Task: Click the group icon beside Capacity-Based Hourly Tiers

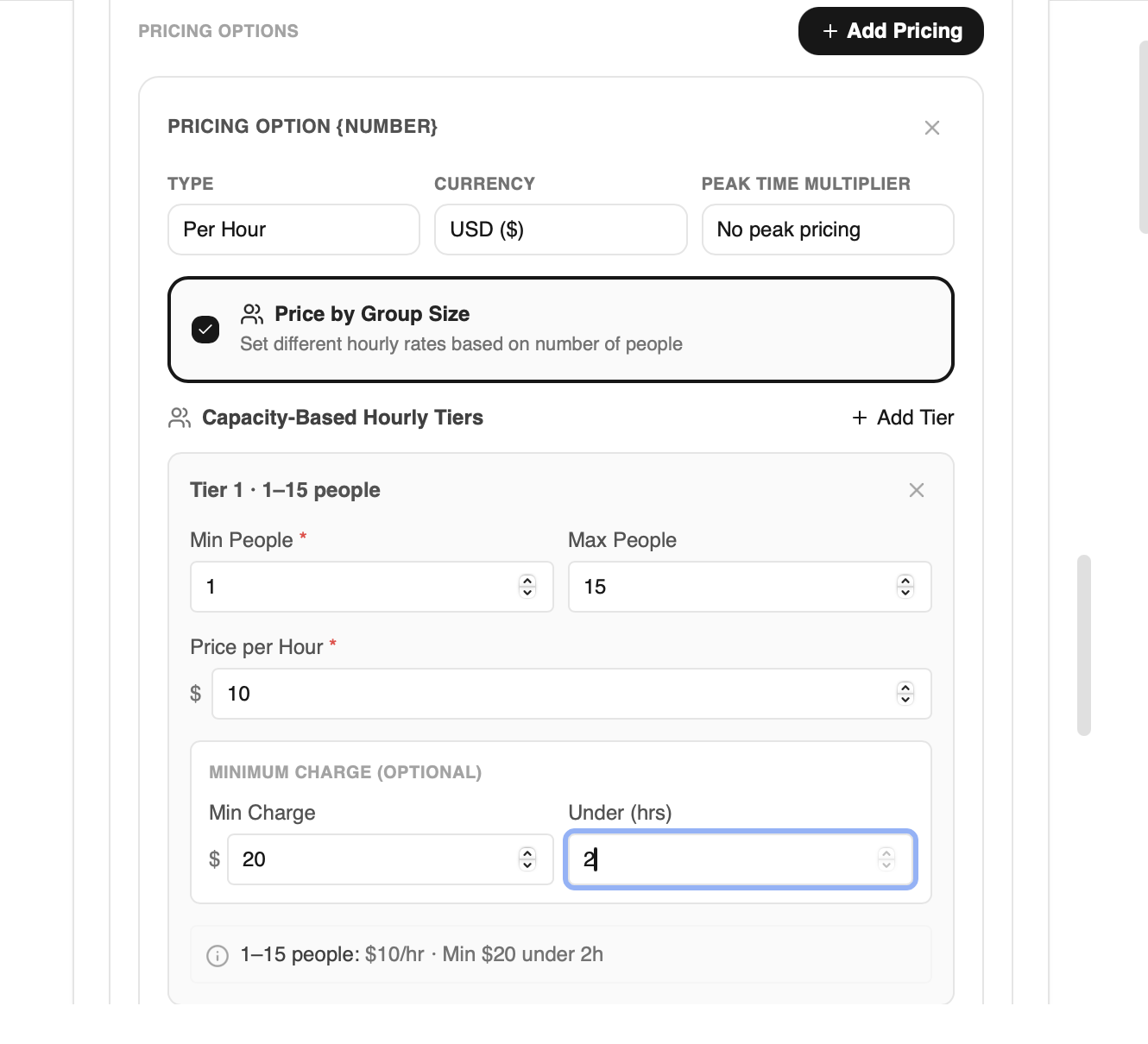Action: pos(180,418)
